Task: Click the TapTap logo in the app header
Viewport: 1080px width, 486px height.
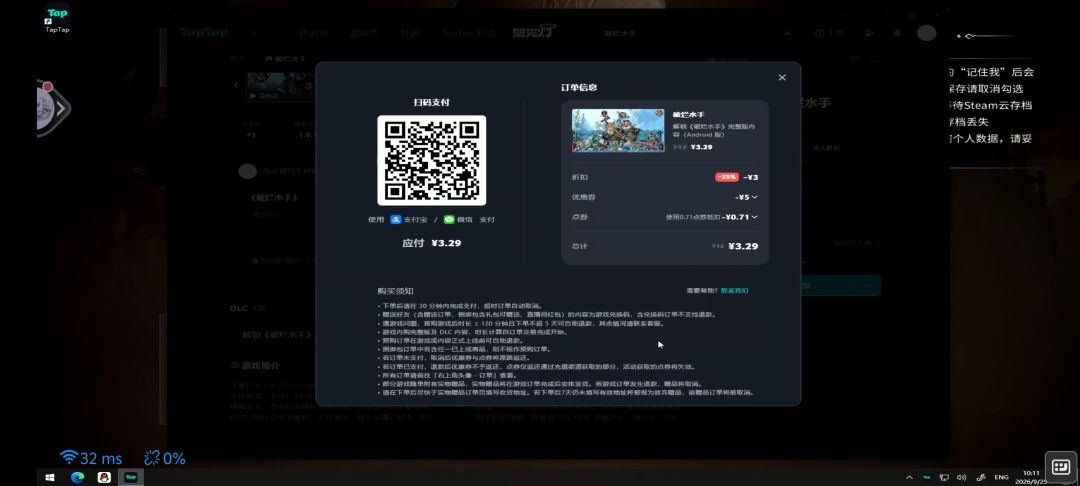Action: point(204,32)
